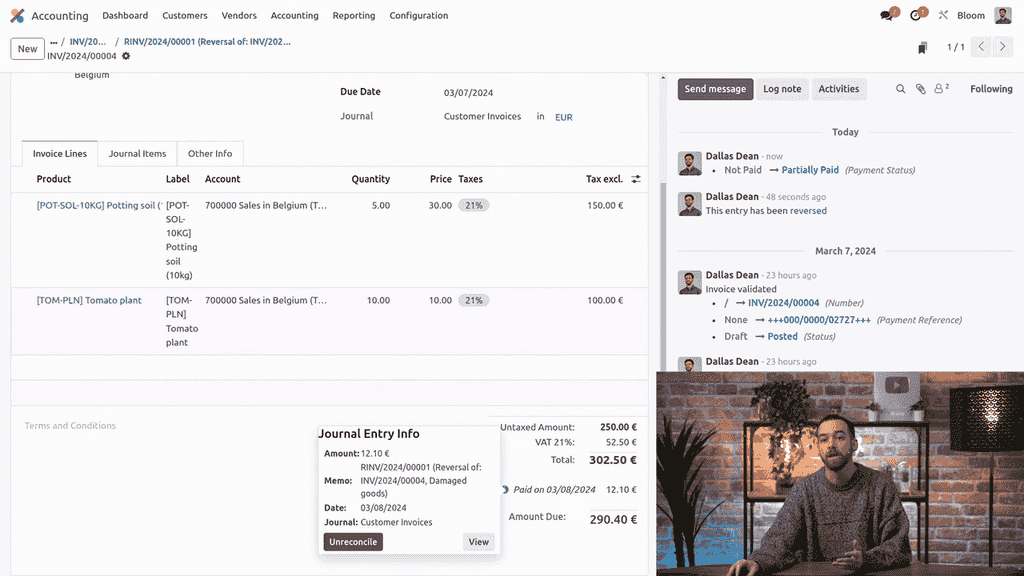The height and width of the screenshot is (576, 1024).
Task: Click the bookmark icon beside the record pager
Action: click(x=922, y=47)
